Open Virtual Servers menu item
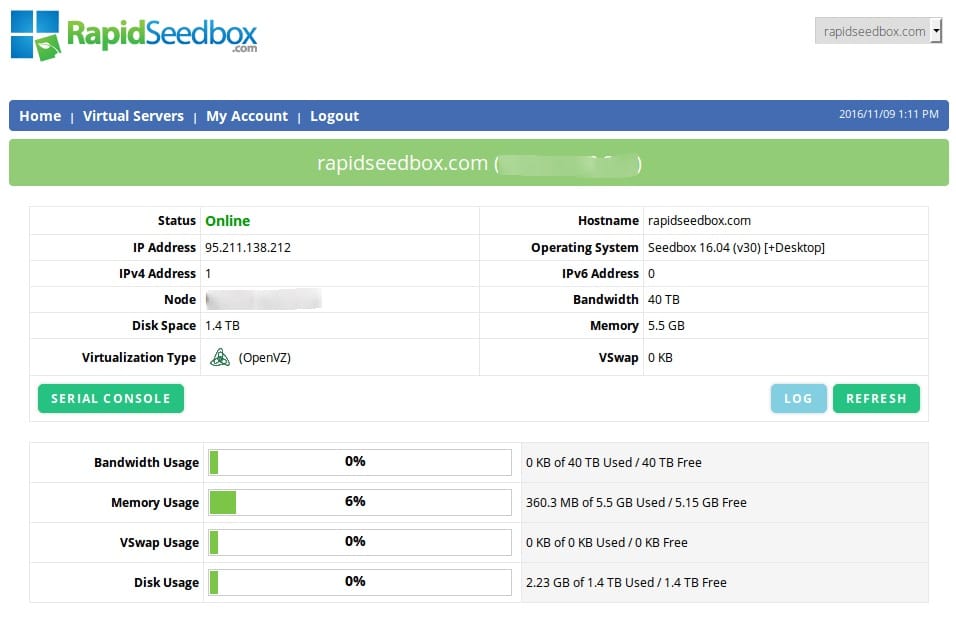The width and height of the screenshot is (956, 620). (x=133, y=116)
